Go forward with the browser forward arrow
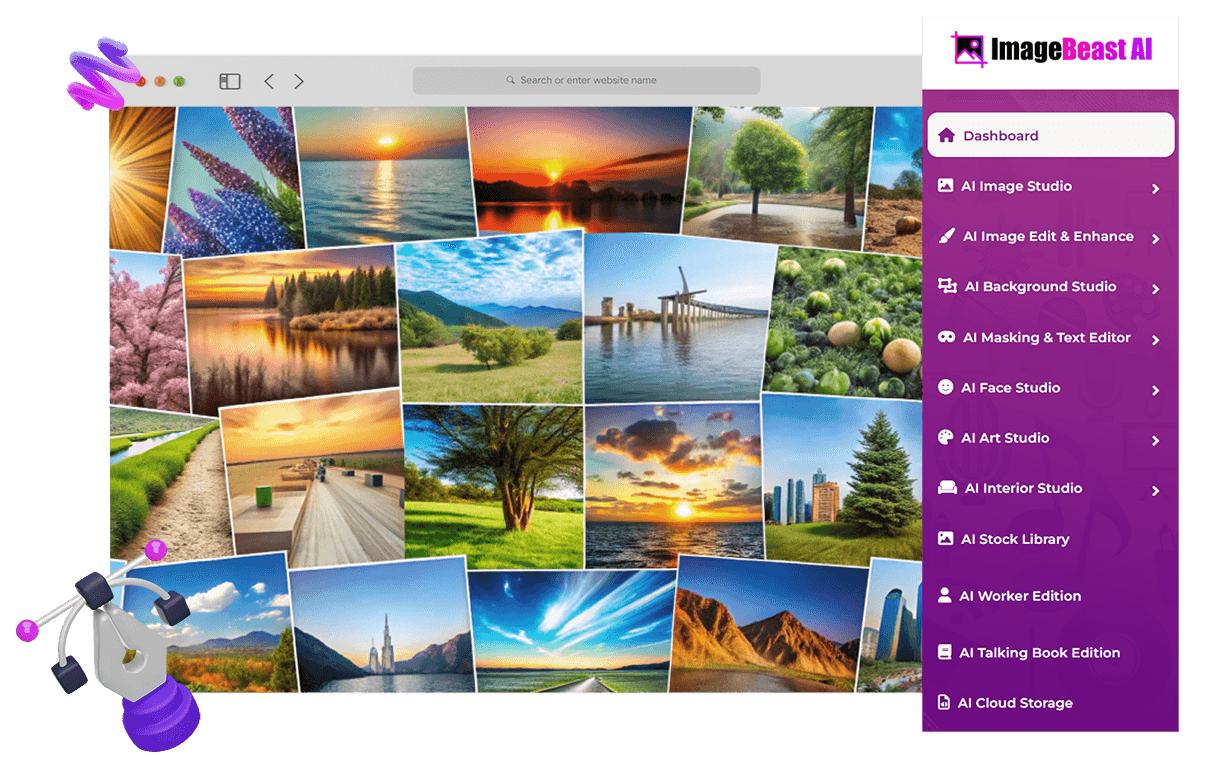Screen dimensions: 1206x784 pyautogui.click(x=299, y=82)
